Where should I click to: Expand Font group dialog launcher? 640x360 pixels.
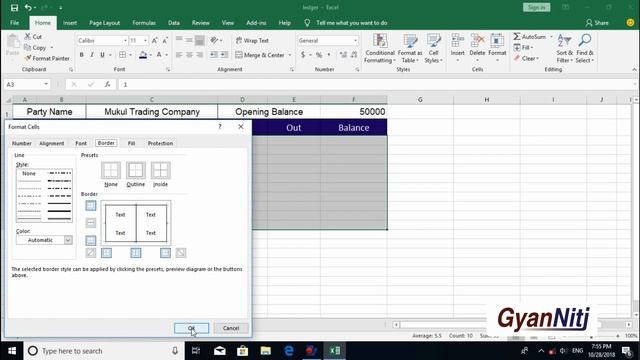click(x=168, y=70)
